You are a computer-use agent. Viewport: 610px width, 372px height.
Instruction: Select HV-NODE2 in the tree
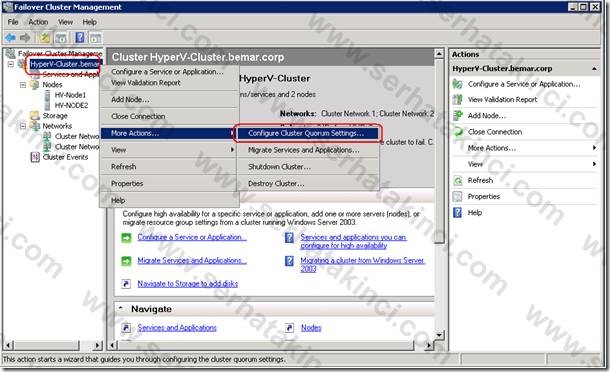coord(71,105)
